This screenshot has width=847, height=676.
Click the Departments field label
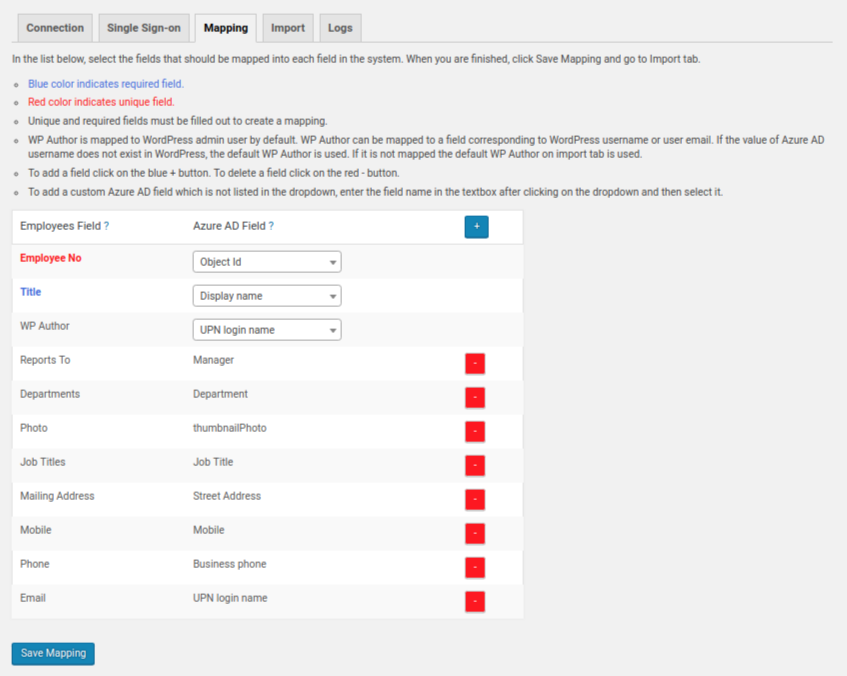(x=50, y=394)
